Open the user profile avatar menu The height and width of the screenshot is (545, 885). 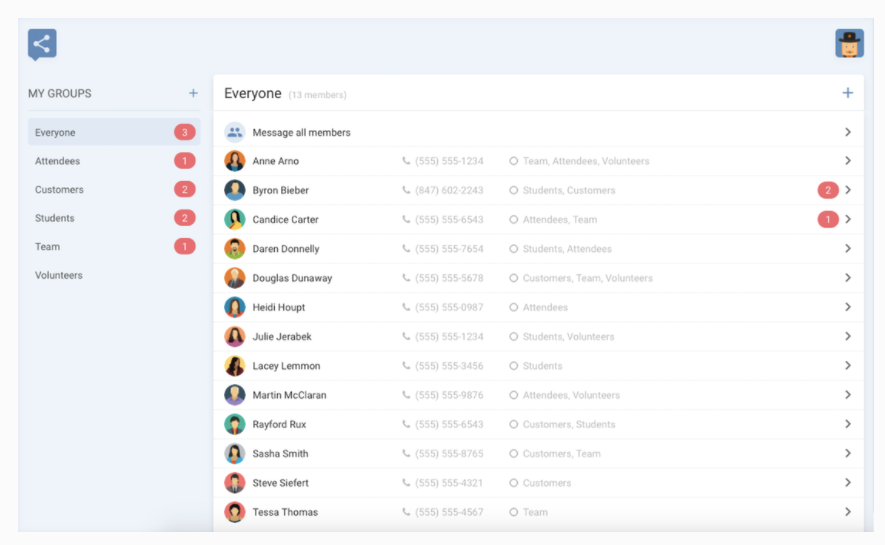pyautogui.click(x=849, y=43)
